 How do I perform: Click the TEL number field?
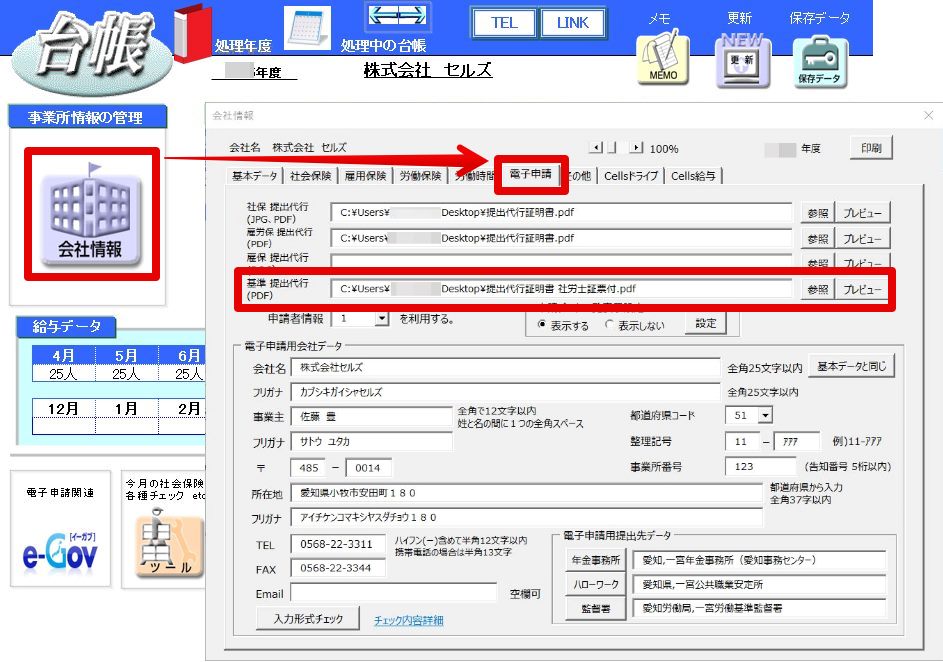pos(338,544)
